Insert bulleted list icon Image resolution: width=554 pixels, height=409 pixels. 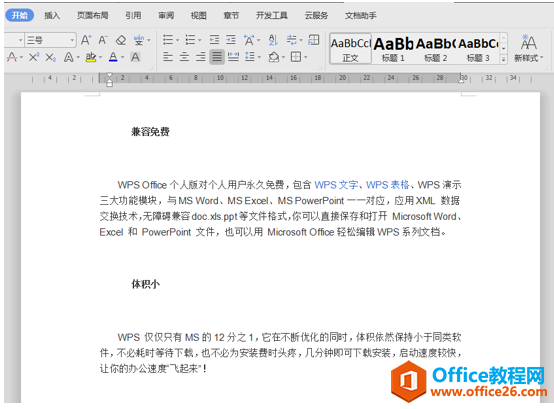pyautogui.click(x=168, y=40)
